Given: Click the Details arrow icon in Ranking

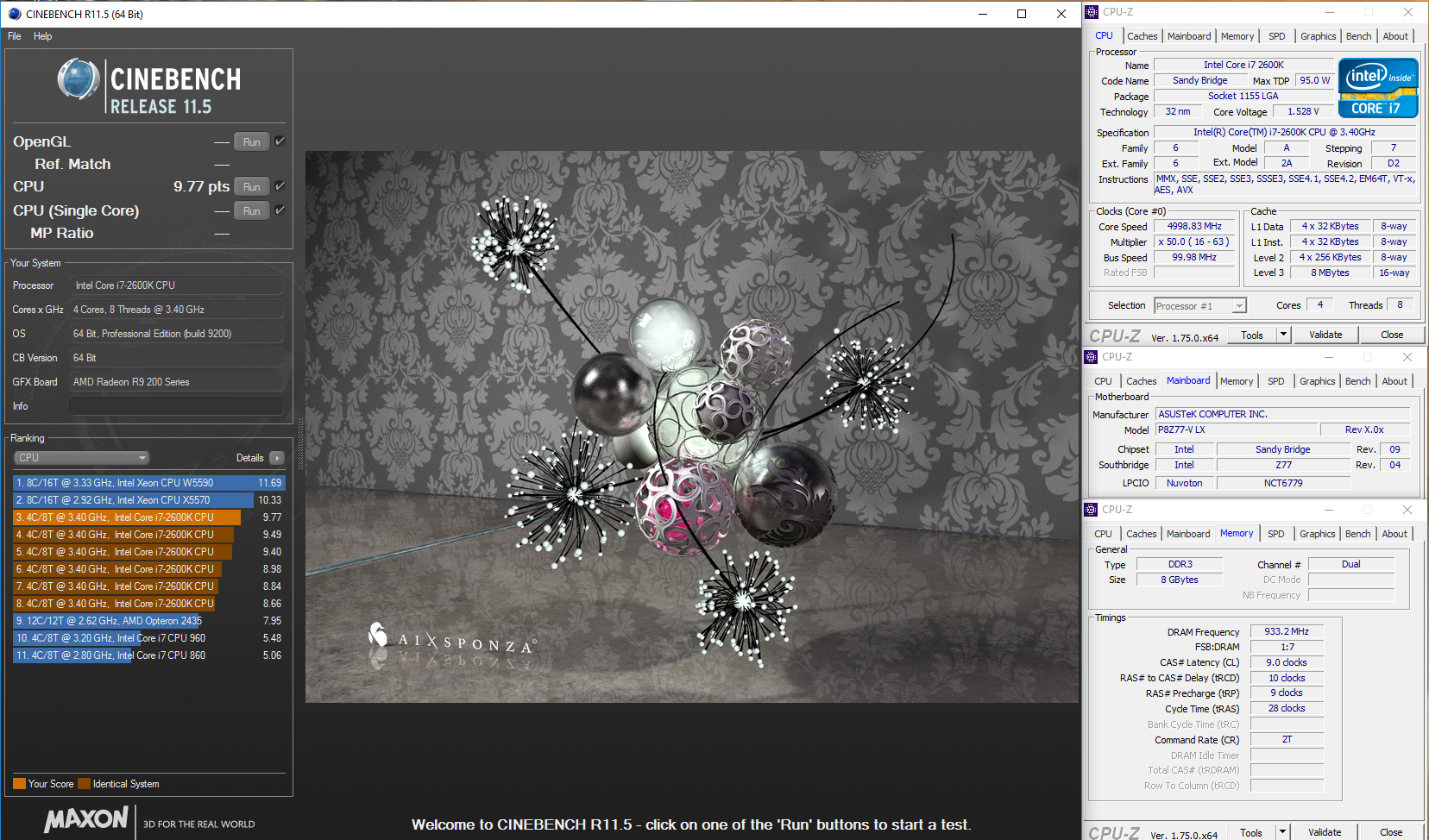Looking at the screenshot, I should tap(276, 458).
